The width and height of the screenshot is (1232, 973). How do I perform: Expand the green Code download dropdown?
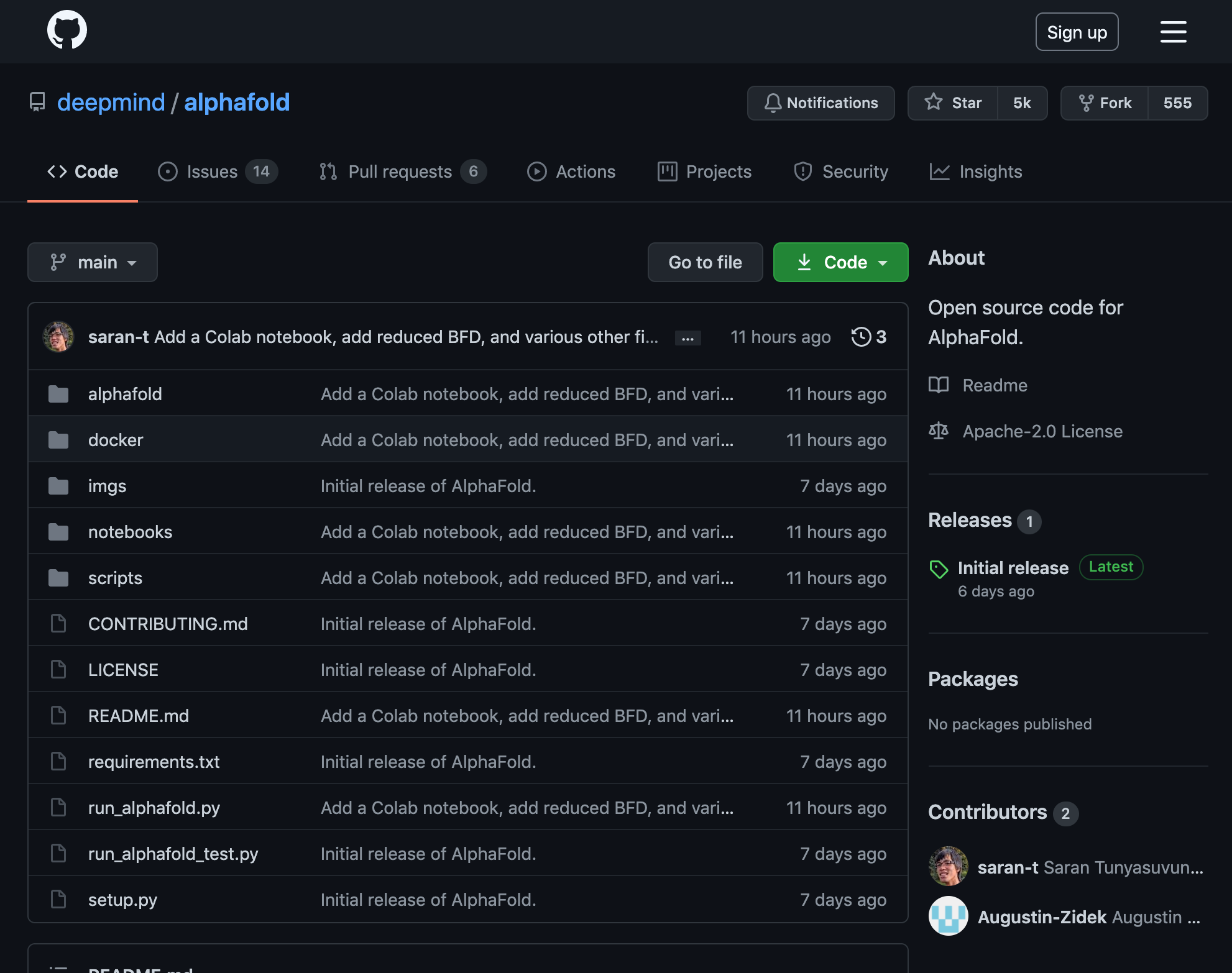pyautogui.click(x=840, y=262)
